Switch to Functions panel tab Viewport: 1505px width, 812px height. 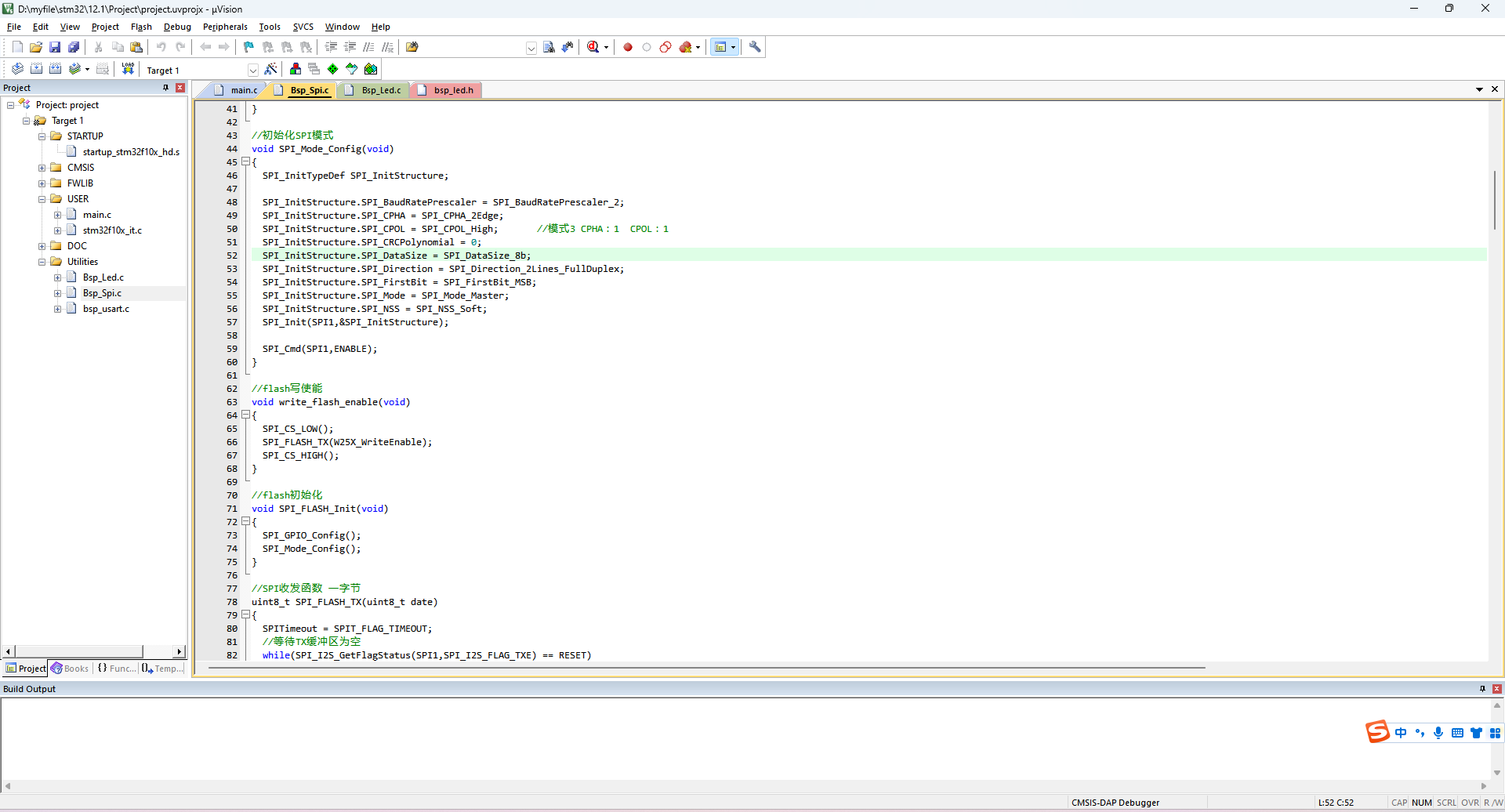(115, 669)
